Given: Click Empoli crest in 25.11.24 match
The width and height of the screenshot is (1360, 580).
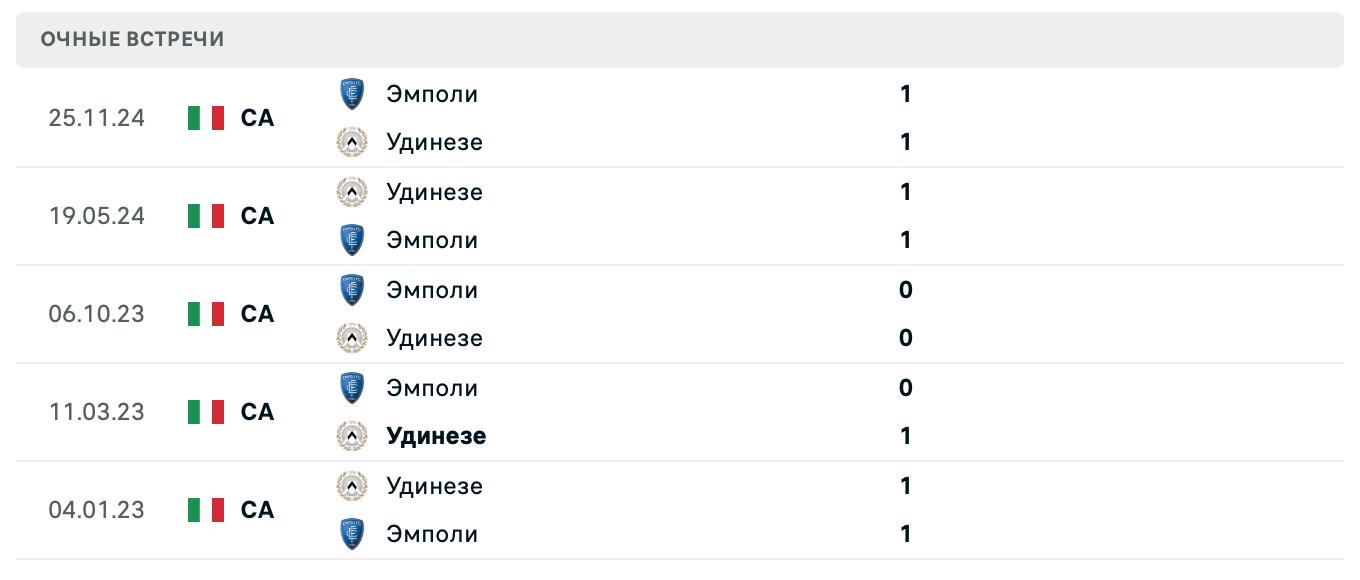Looking at the screenshot, I should pos(351,94).
